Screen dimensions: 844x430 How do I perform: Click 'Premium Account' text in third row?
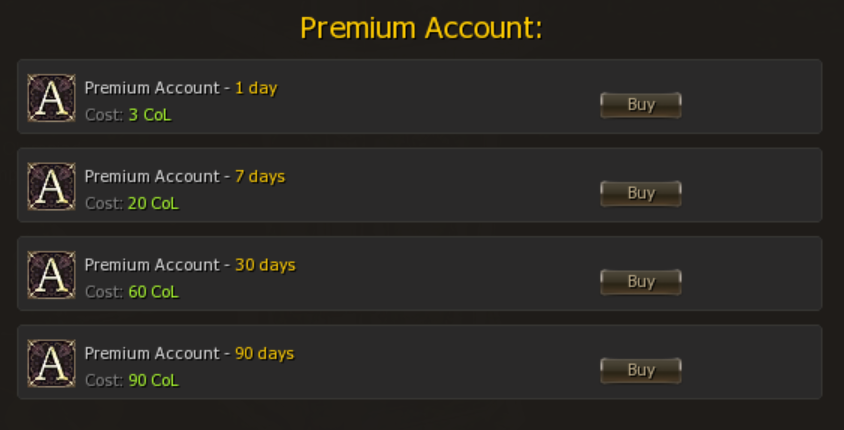(152, 265)
